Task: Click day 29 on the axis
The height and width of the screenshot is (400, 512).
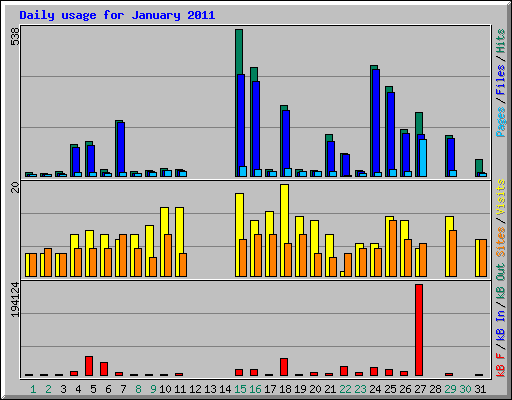Action: 450,389
